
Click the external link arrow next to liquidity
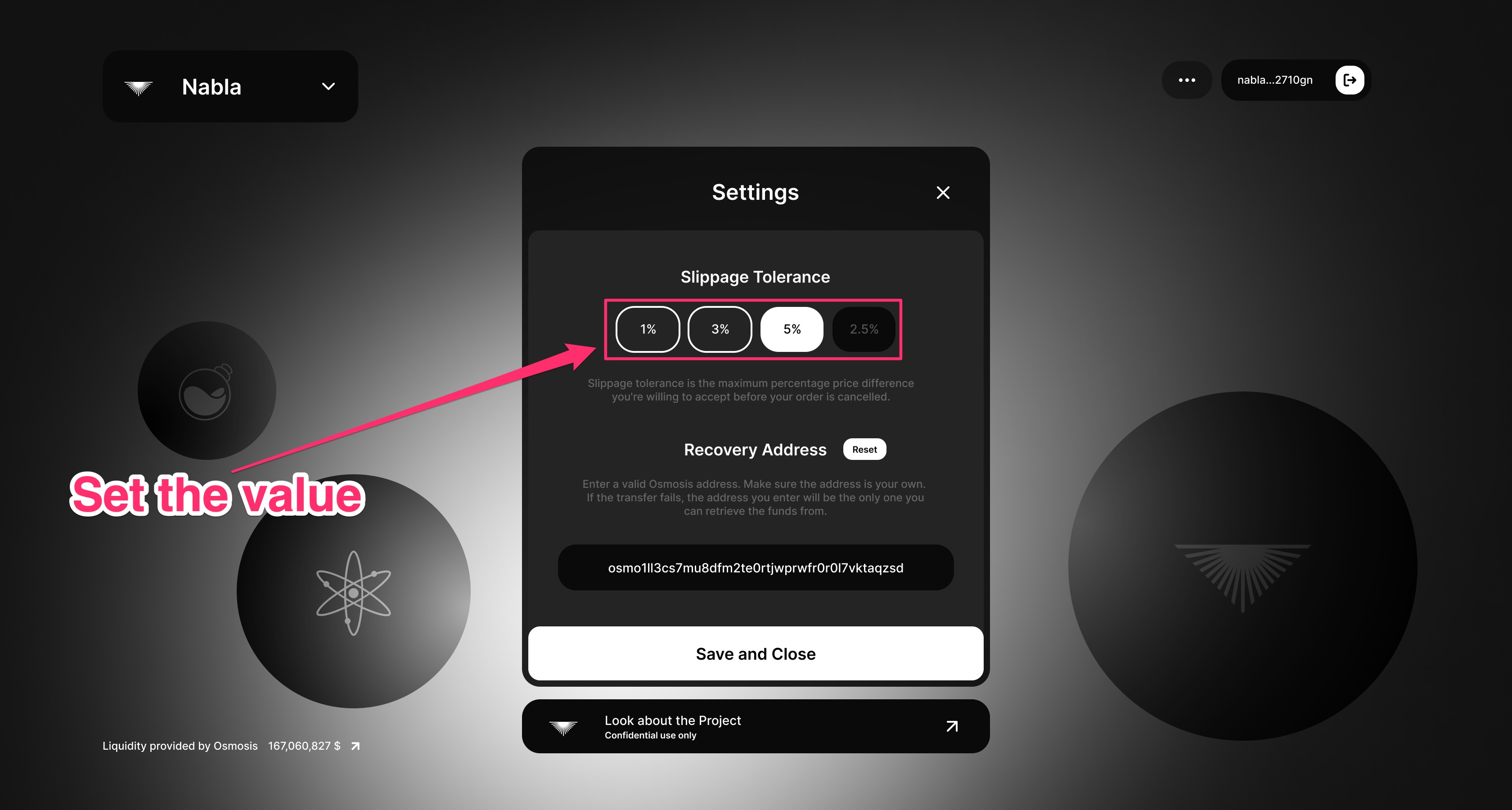point(358,745)
